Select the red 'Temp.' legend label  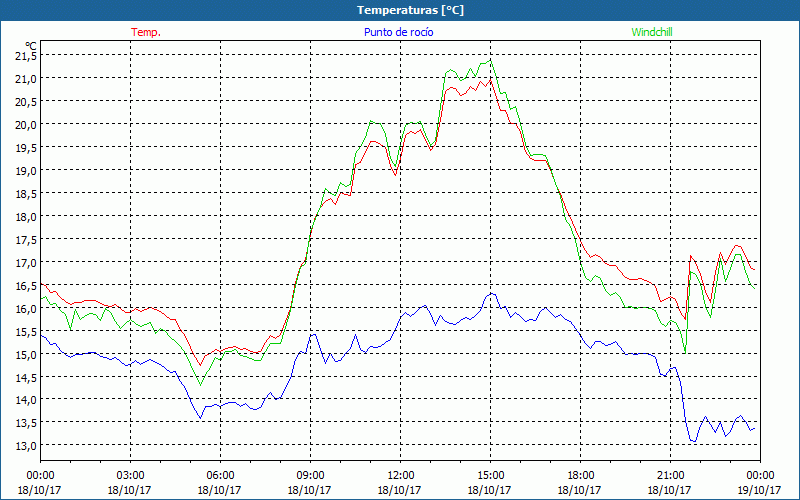(146, 32)
